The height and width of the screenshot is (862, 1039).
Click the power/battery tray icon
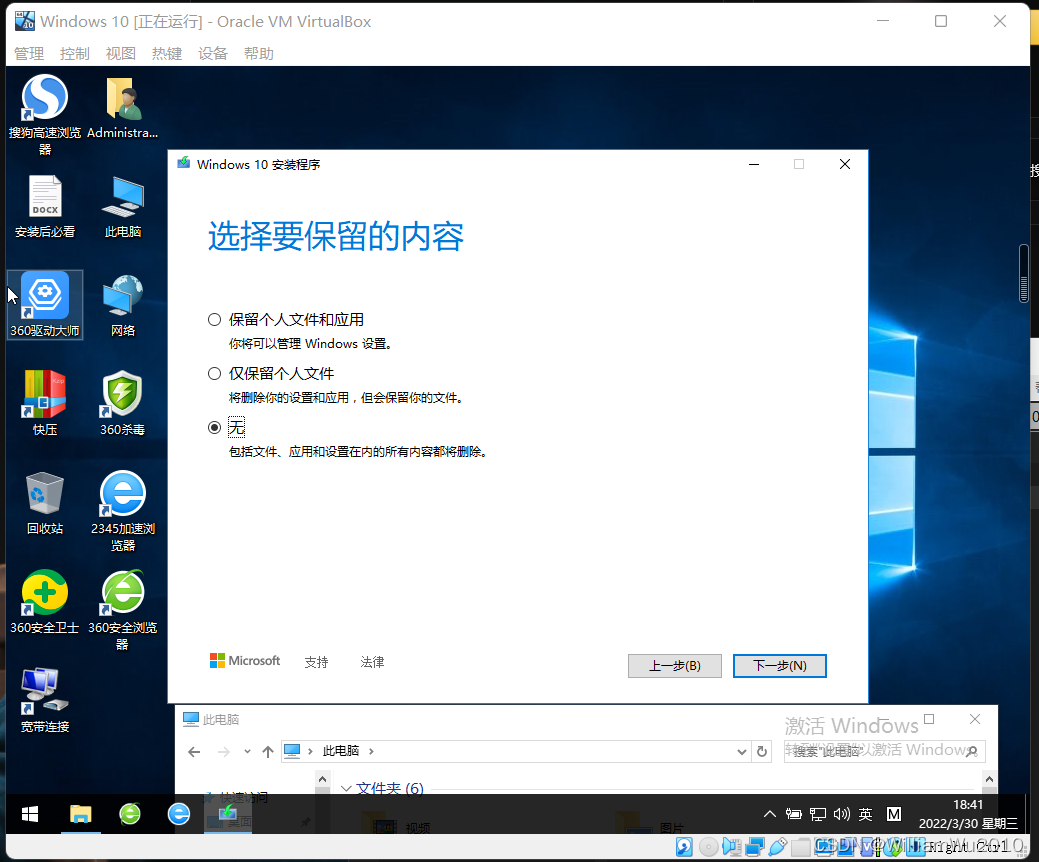point(793,814)
